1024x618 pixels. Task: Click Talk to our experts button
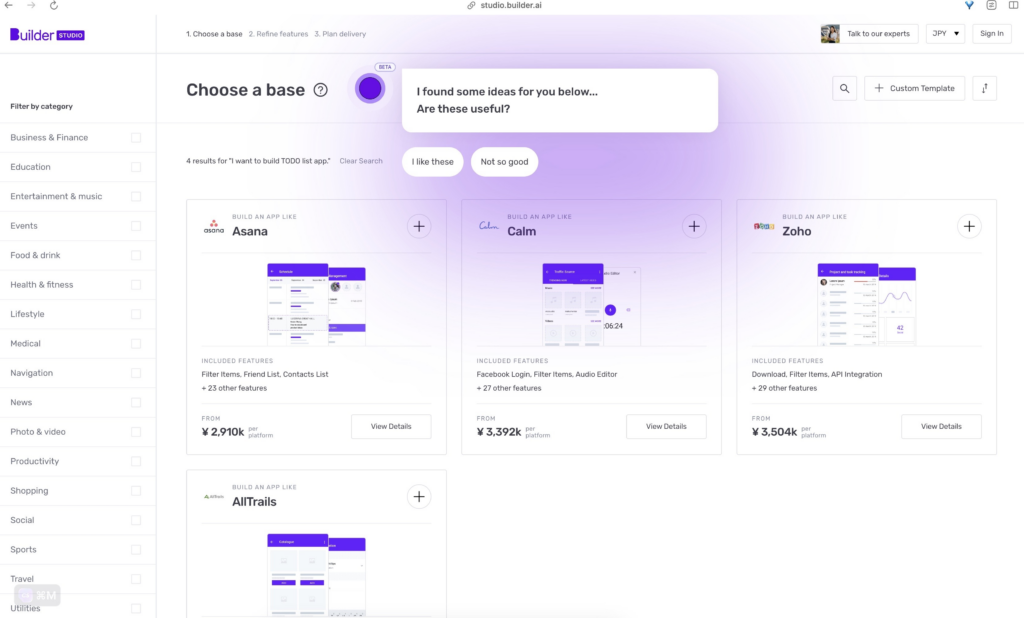(x=869, y=34)
